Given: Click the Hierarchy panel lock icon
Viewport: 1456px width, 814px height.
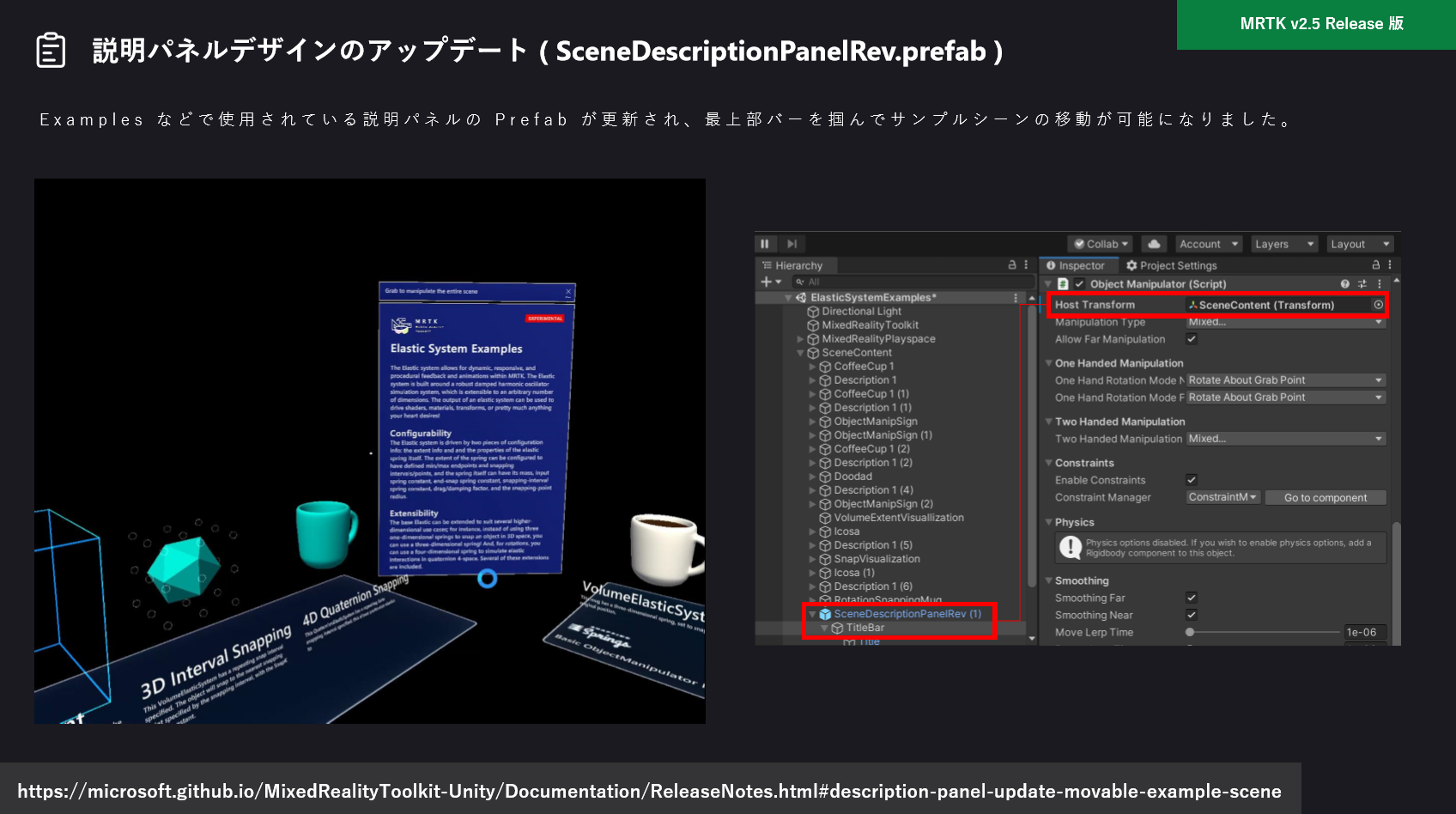Looking at the screenshot, I should pos(1012,265).
